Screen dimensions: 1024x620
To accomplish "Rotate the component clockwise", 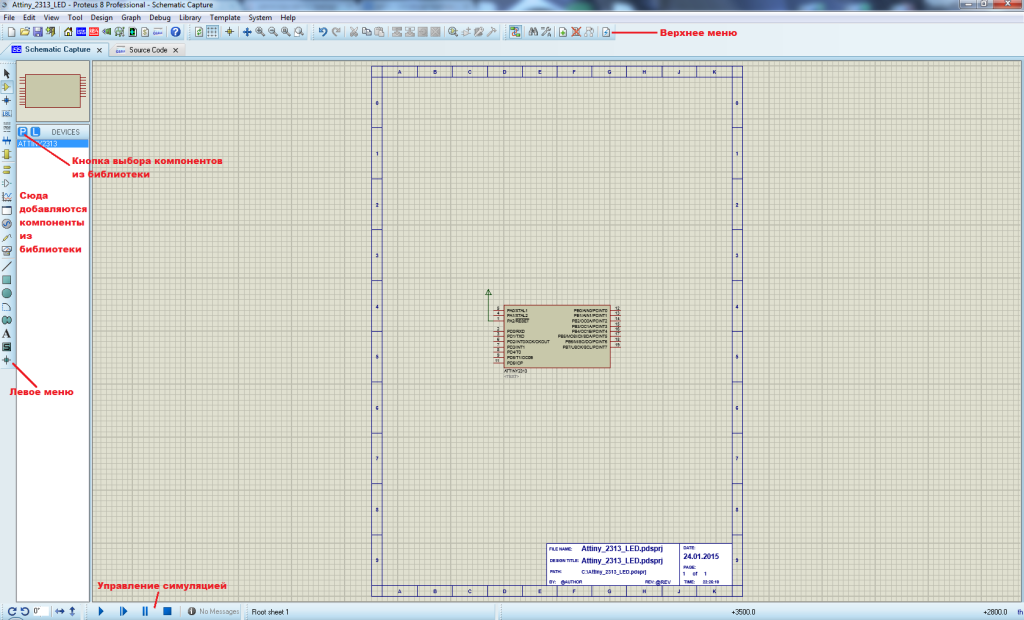I will tap(12, 612).
